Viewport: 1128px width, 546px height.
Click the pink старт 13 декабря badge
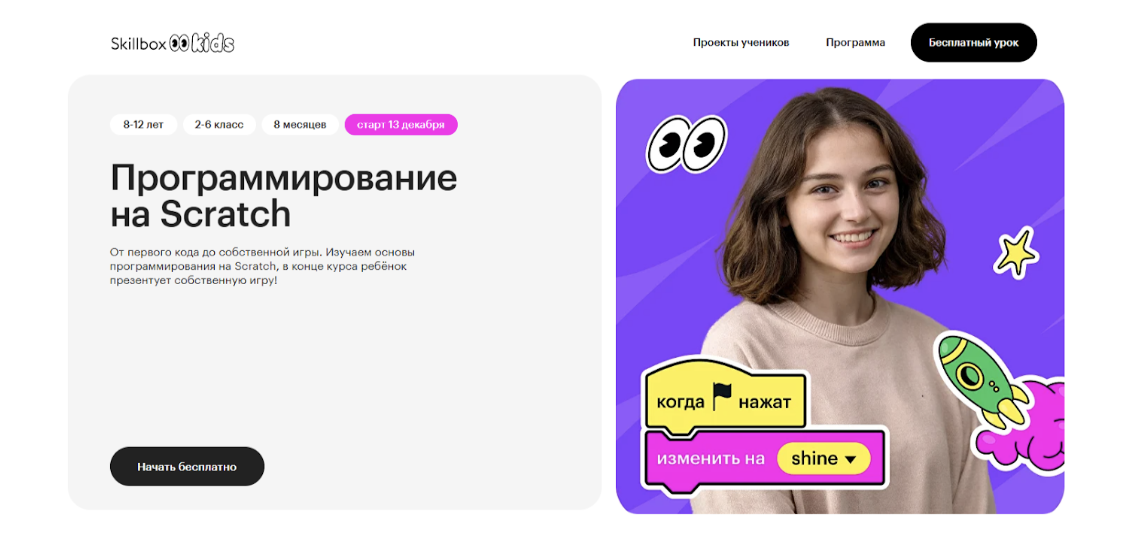(401, 124)
